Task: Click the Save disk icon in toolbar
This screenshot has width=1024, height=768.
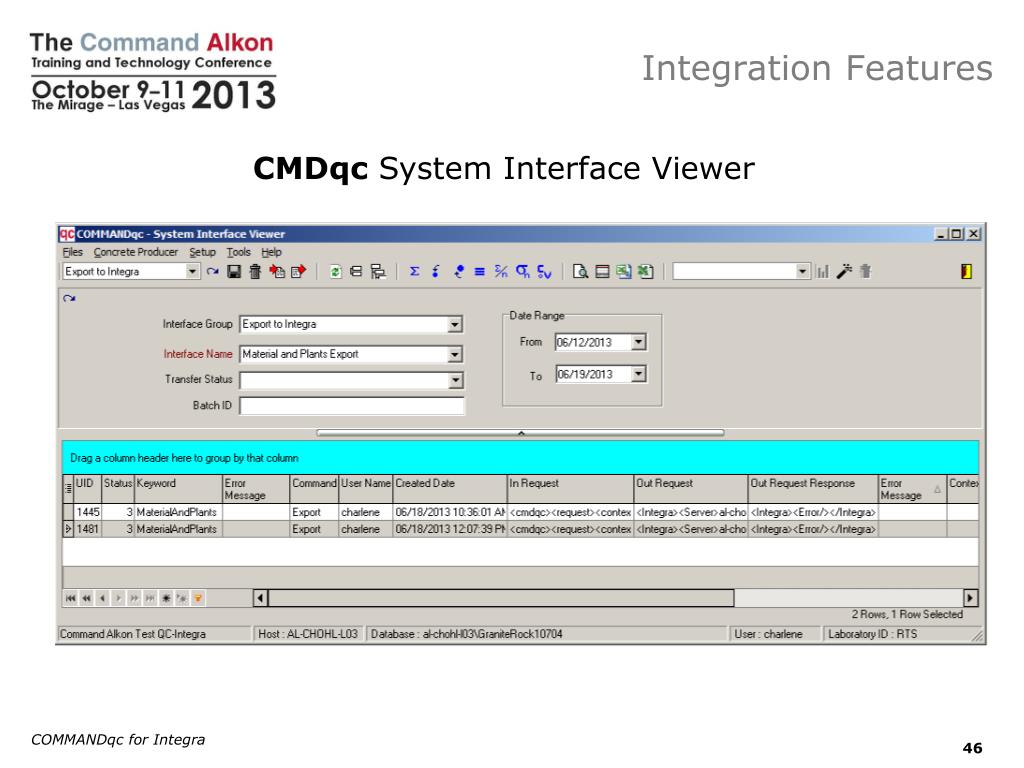Action: coord(234,272)
